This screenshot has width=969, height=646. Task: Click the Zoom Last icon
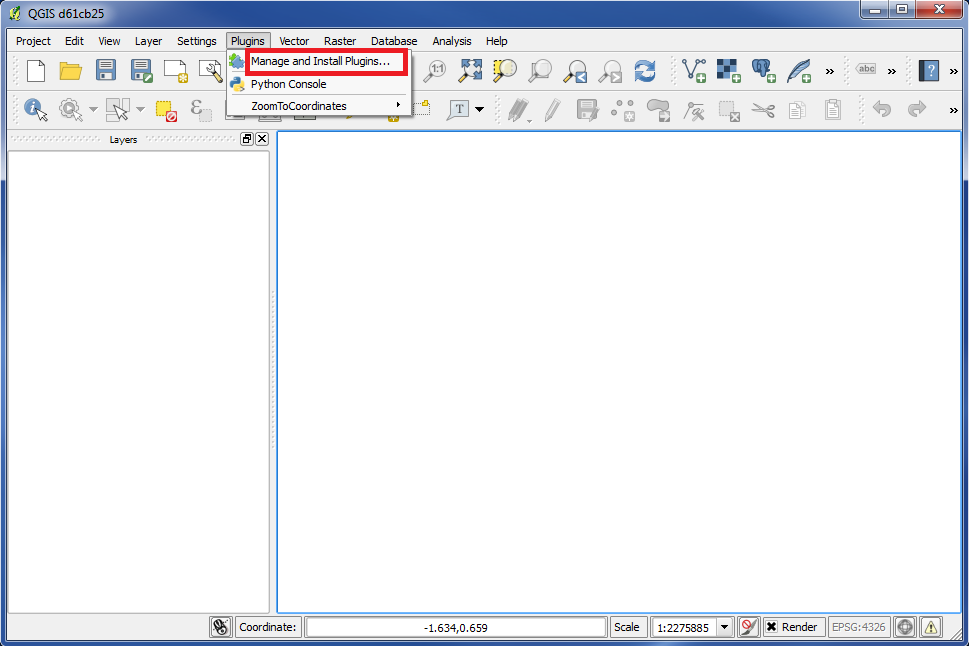(575, 70)
